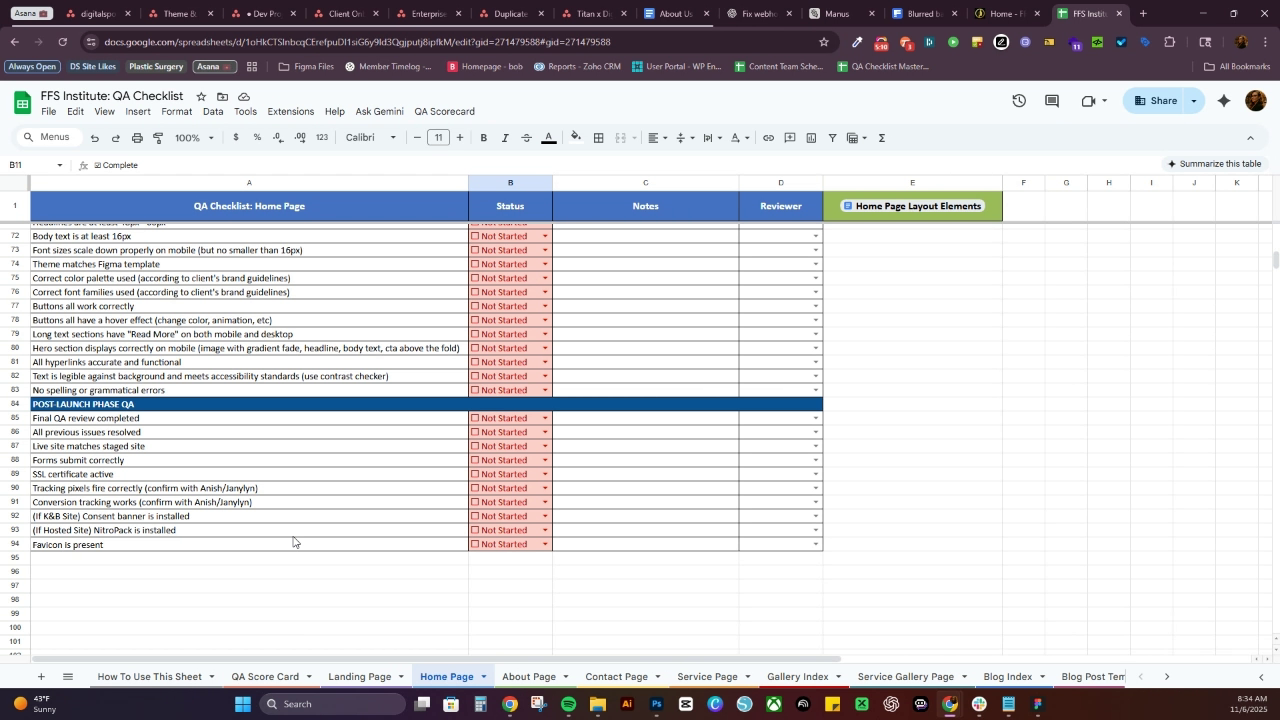Open Reviewer dropdown for SSL certificate active

tap(816, 475)
